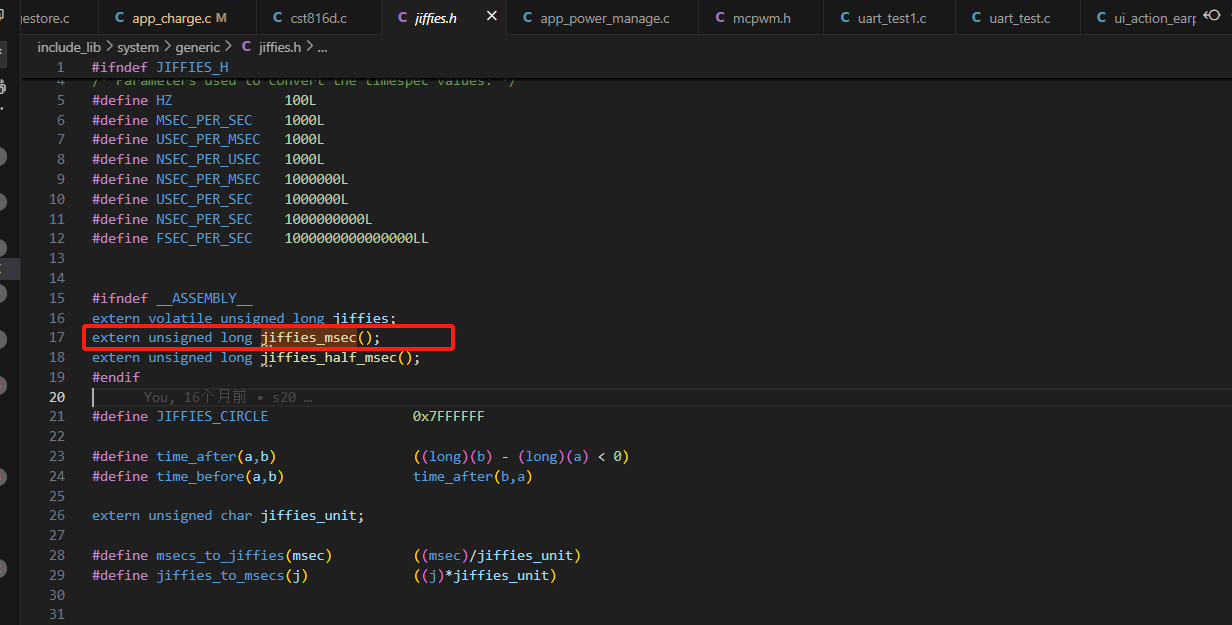
Task: Switch to the app_charge.c tab
Action: [x=170, y=18]
